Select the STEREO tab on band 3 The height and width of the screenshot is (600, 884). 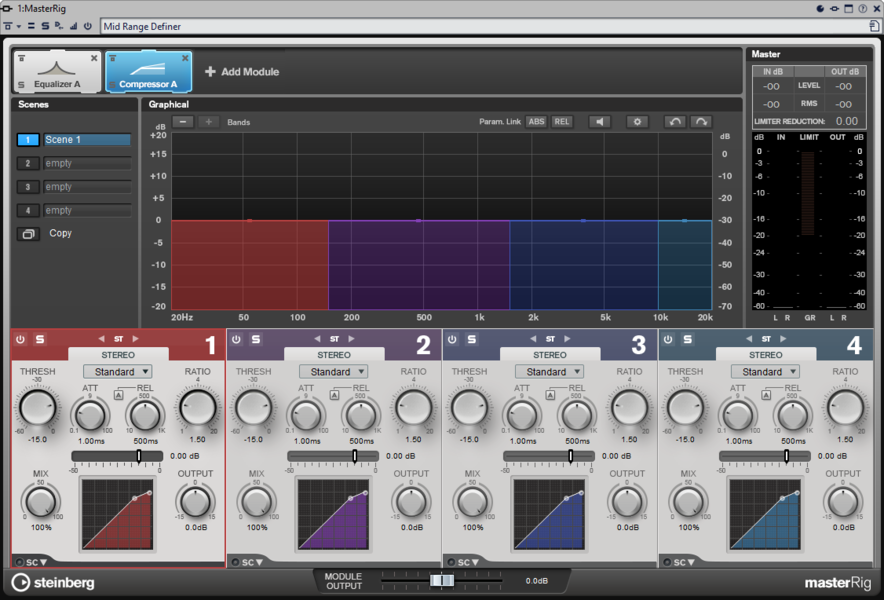point(550,355)
